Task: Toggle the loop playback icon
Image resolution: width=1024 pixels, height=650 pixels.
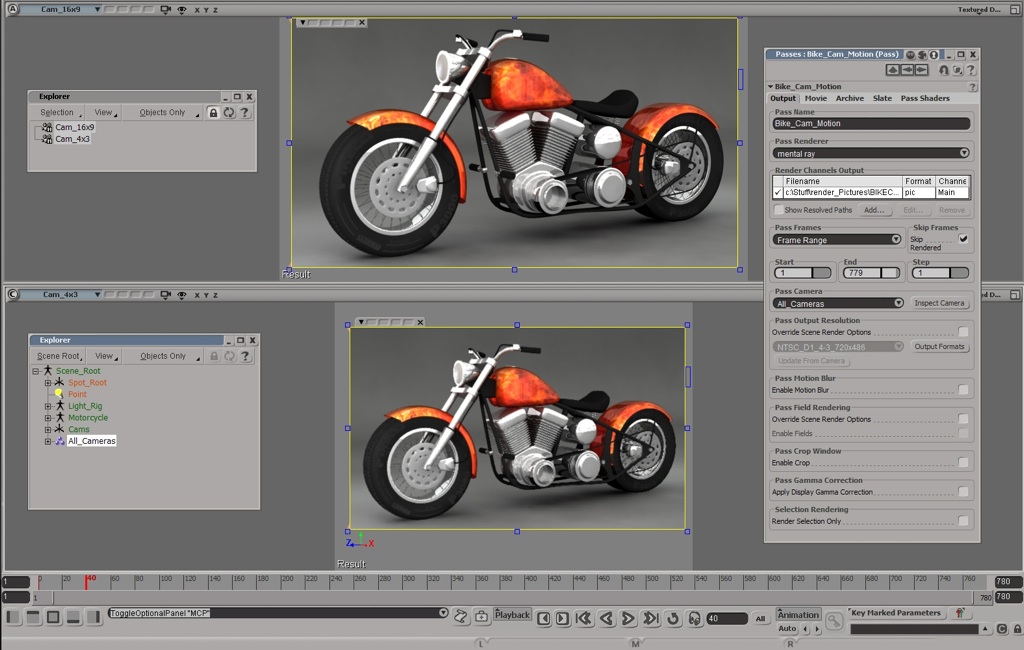Action: tap(673, 618)
